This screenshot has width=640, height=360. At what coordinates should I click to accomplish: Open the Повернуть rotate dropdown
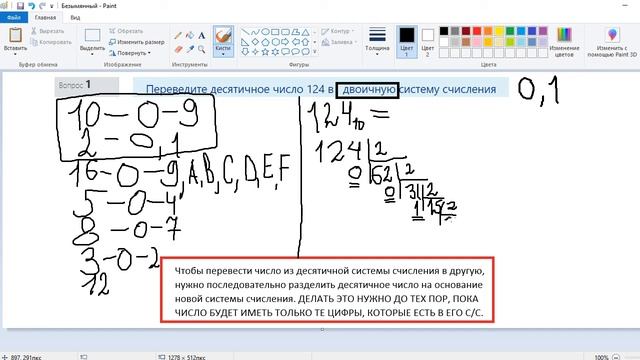(130, 53)
